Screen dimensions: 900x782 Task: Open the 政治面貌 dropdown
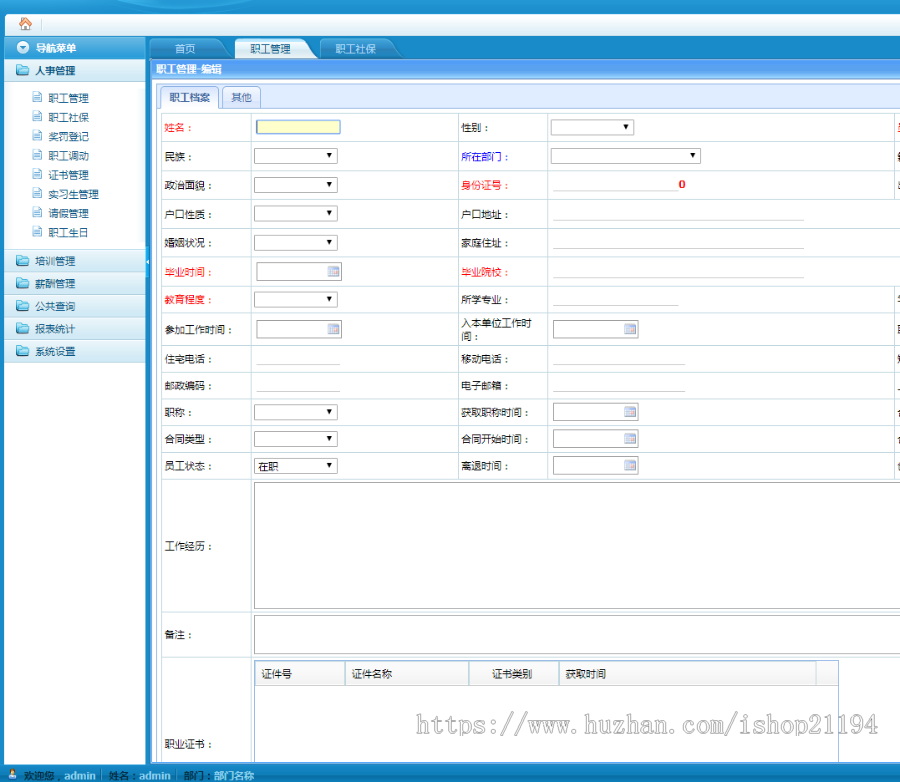296,185
